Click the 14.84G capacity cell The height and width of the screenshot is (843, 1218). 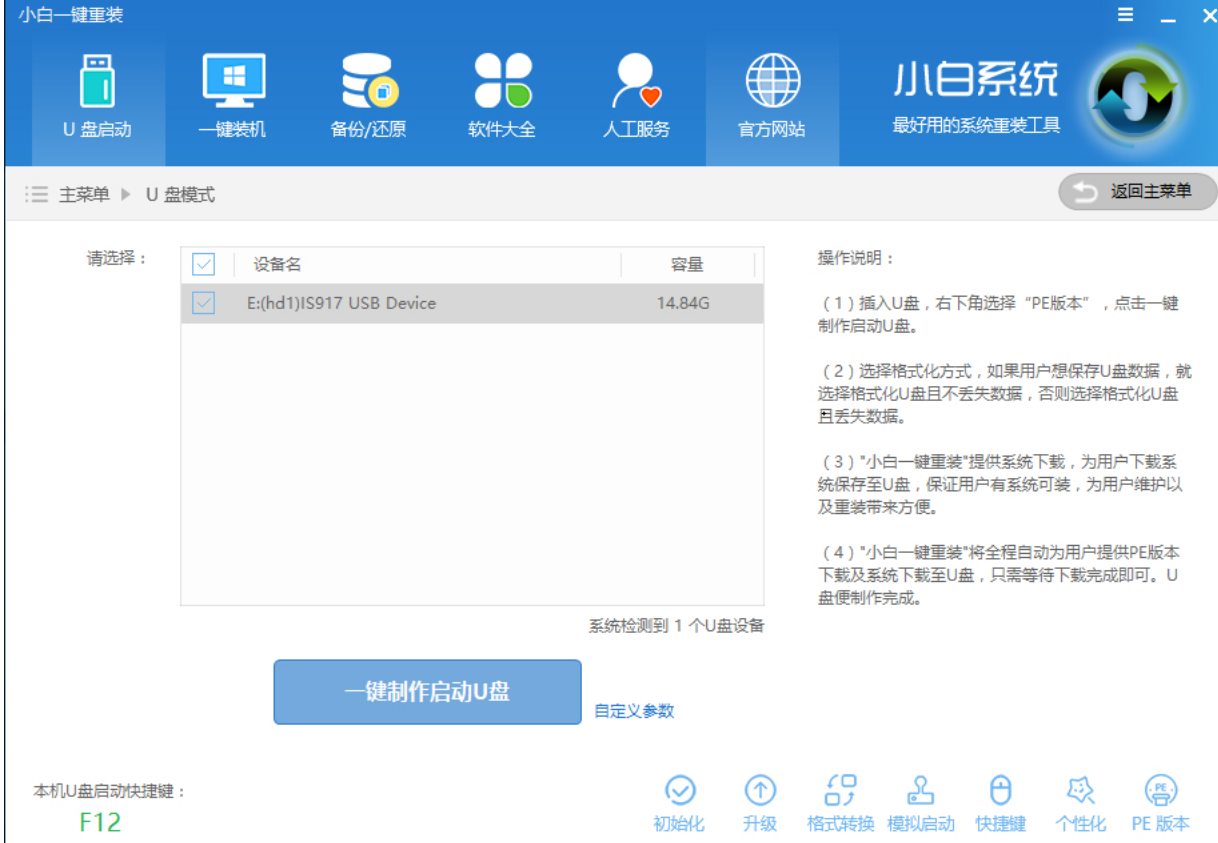click(x=683, y=303)
